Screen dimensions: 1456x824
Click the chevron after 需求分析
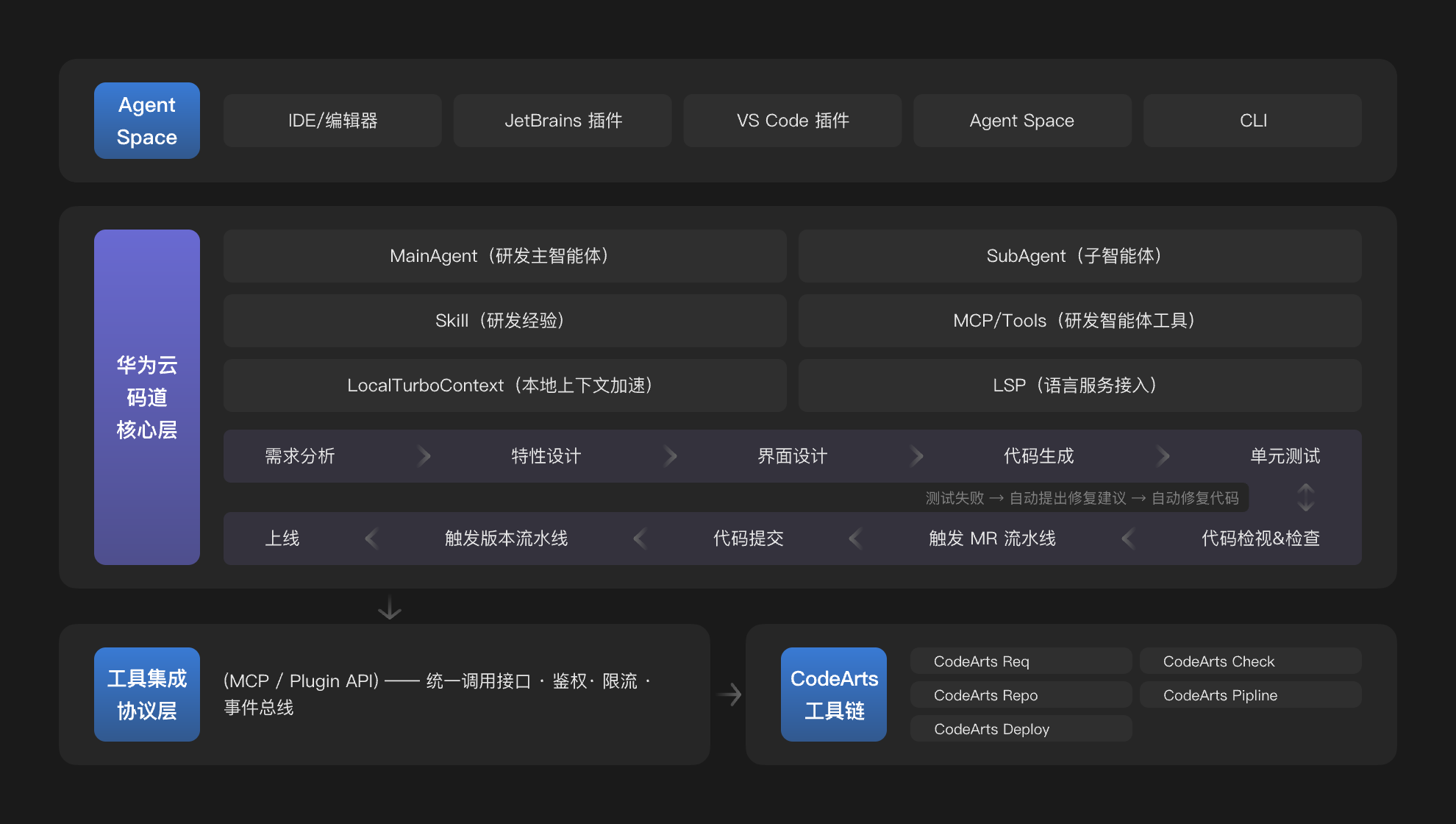pyautogui.click(x=424, y=456)
